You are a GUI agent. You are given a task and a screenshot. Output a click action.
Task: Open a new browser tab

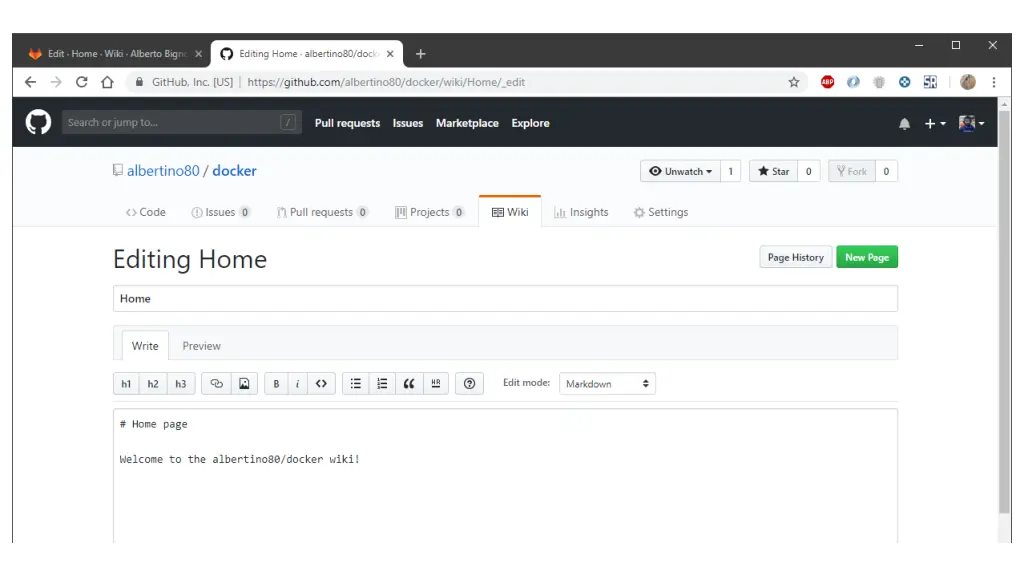click(421, 54)
